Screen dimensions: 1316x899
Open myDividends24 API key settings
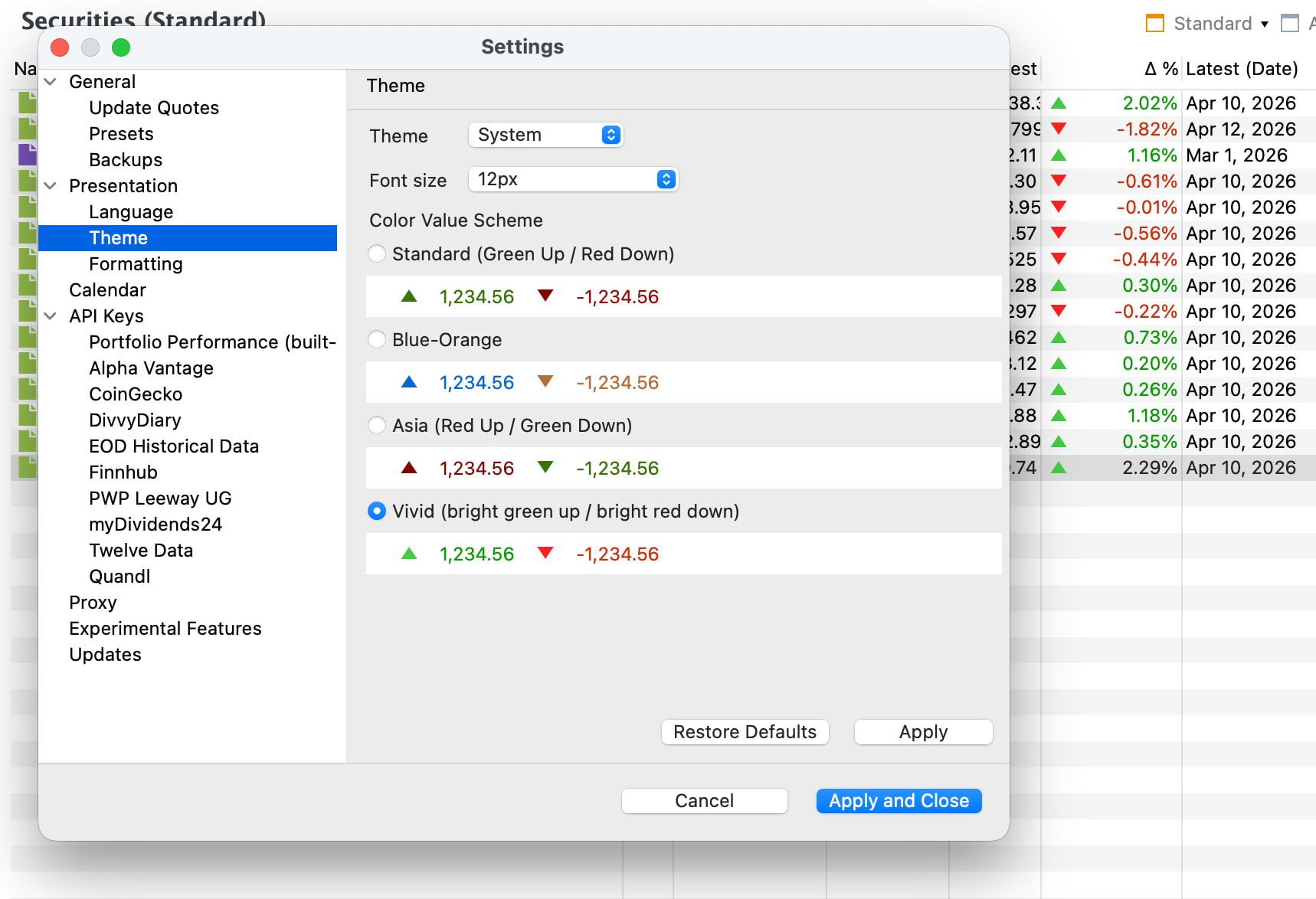coord(155,525)
